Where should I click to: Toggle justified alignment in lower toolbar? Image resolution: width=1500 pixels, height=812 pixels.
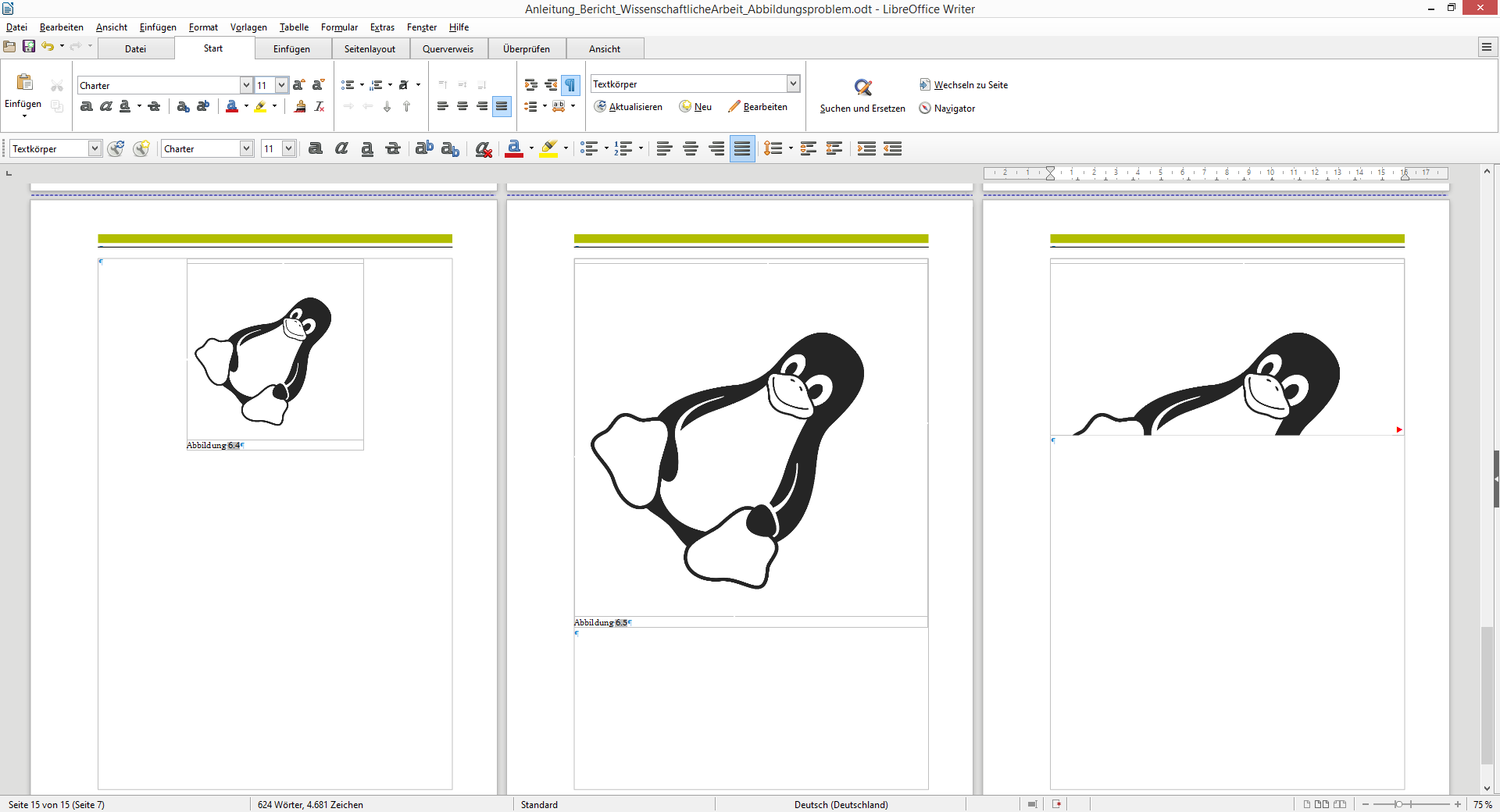point(742,148)
